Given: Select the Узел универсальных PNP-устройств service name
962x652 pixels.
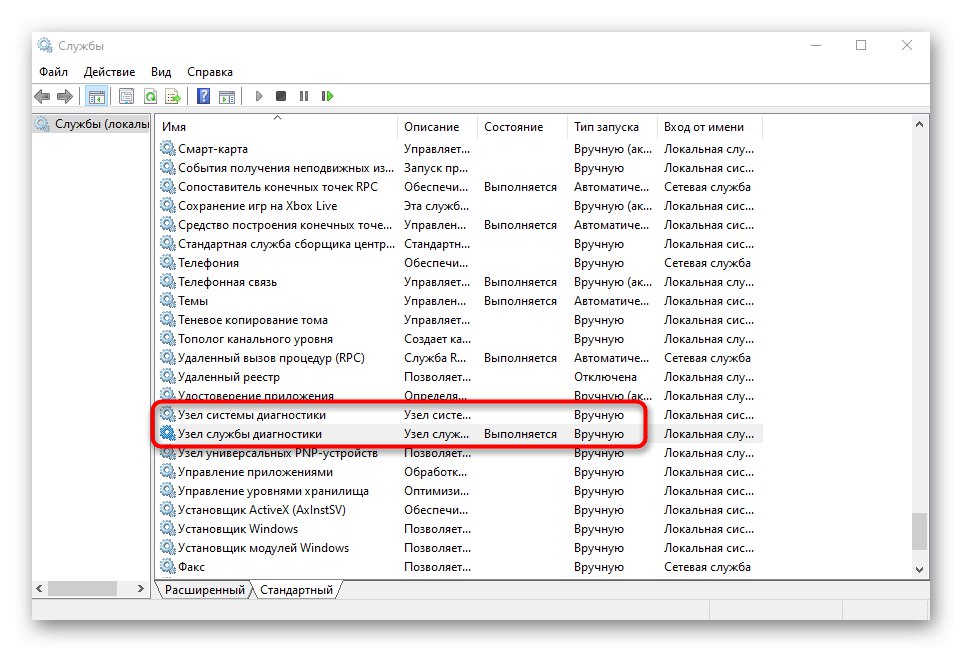Looking at the screenshot, I should 278,453.
